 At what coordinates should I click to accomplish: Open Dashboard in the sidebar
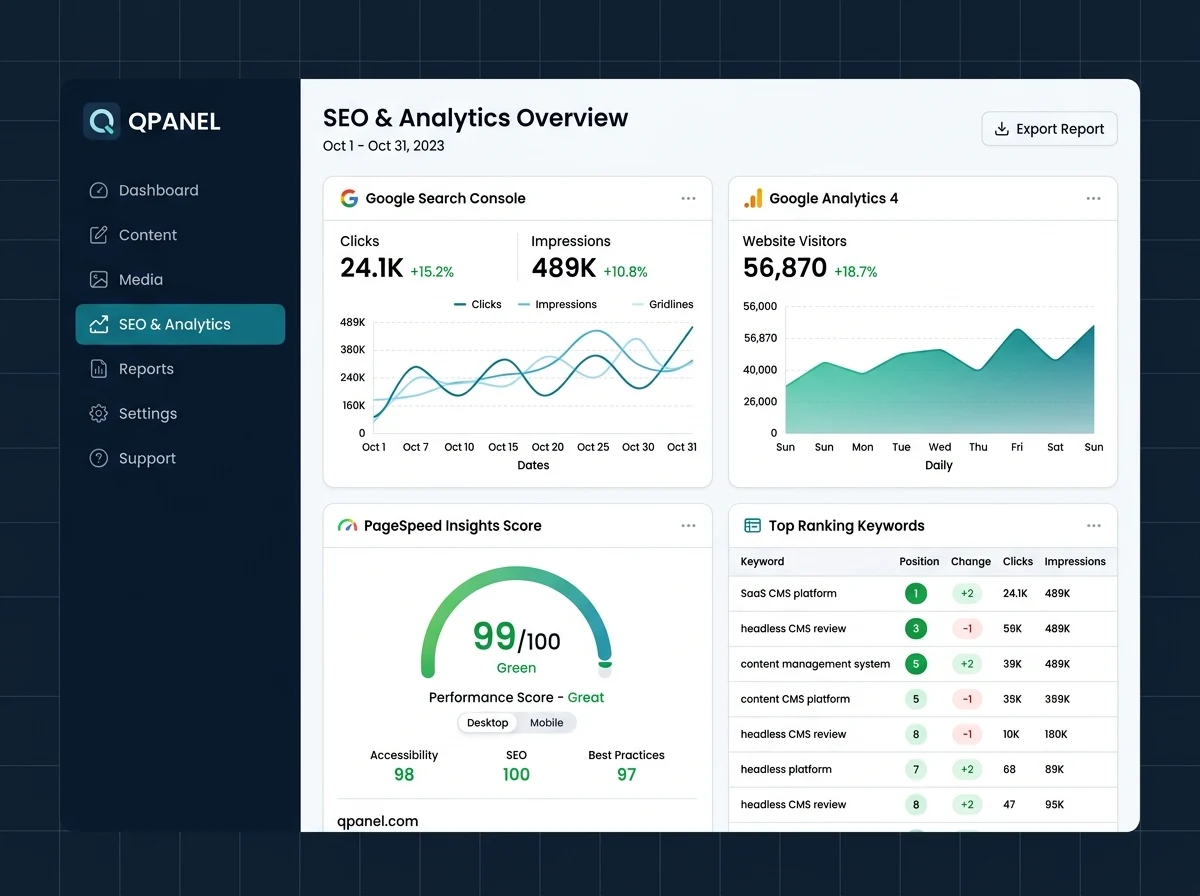(x=180, y=190)
